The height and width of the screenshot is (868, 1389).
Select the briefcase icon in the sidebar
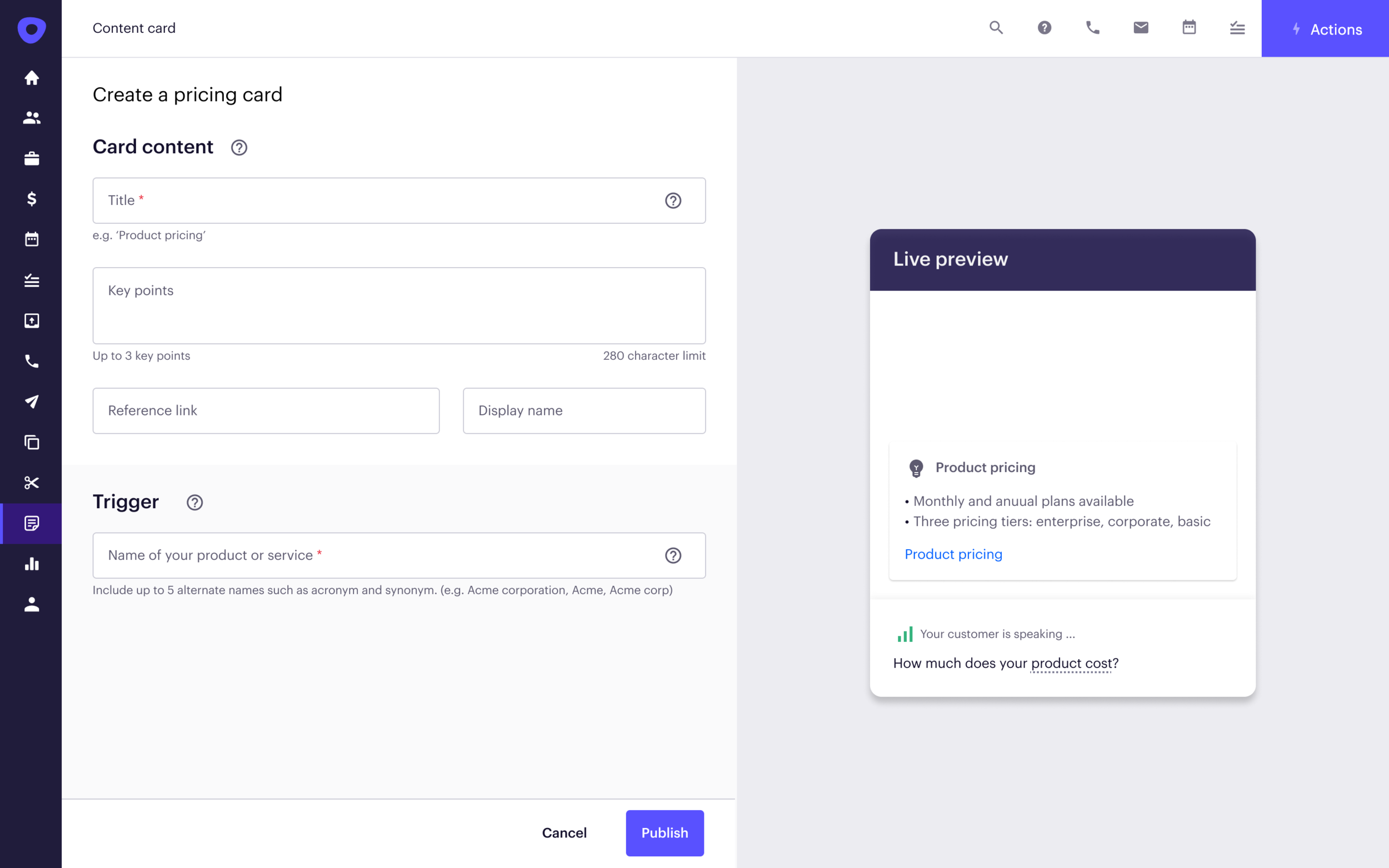[x=32, y=158]
